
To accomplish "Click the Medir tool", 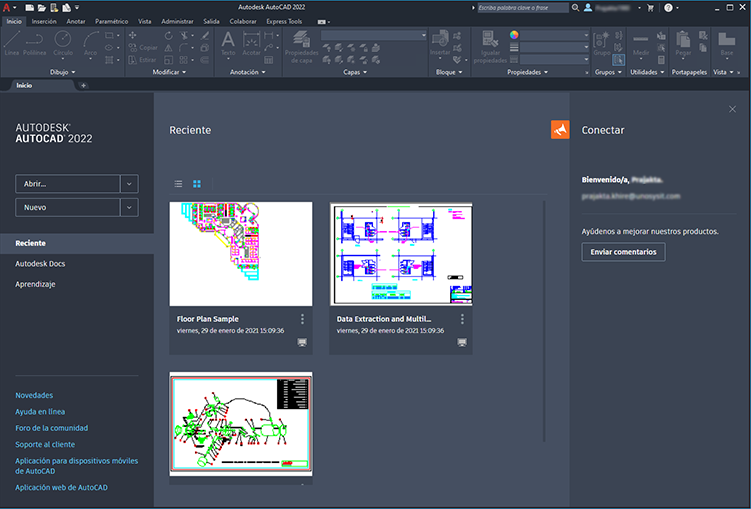I will [x=641, y=44].
